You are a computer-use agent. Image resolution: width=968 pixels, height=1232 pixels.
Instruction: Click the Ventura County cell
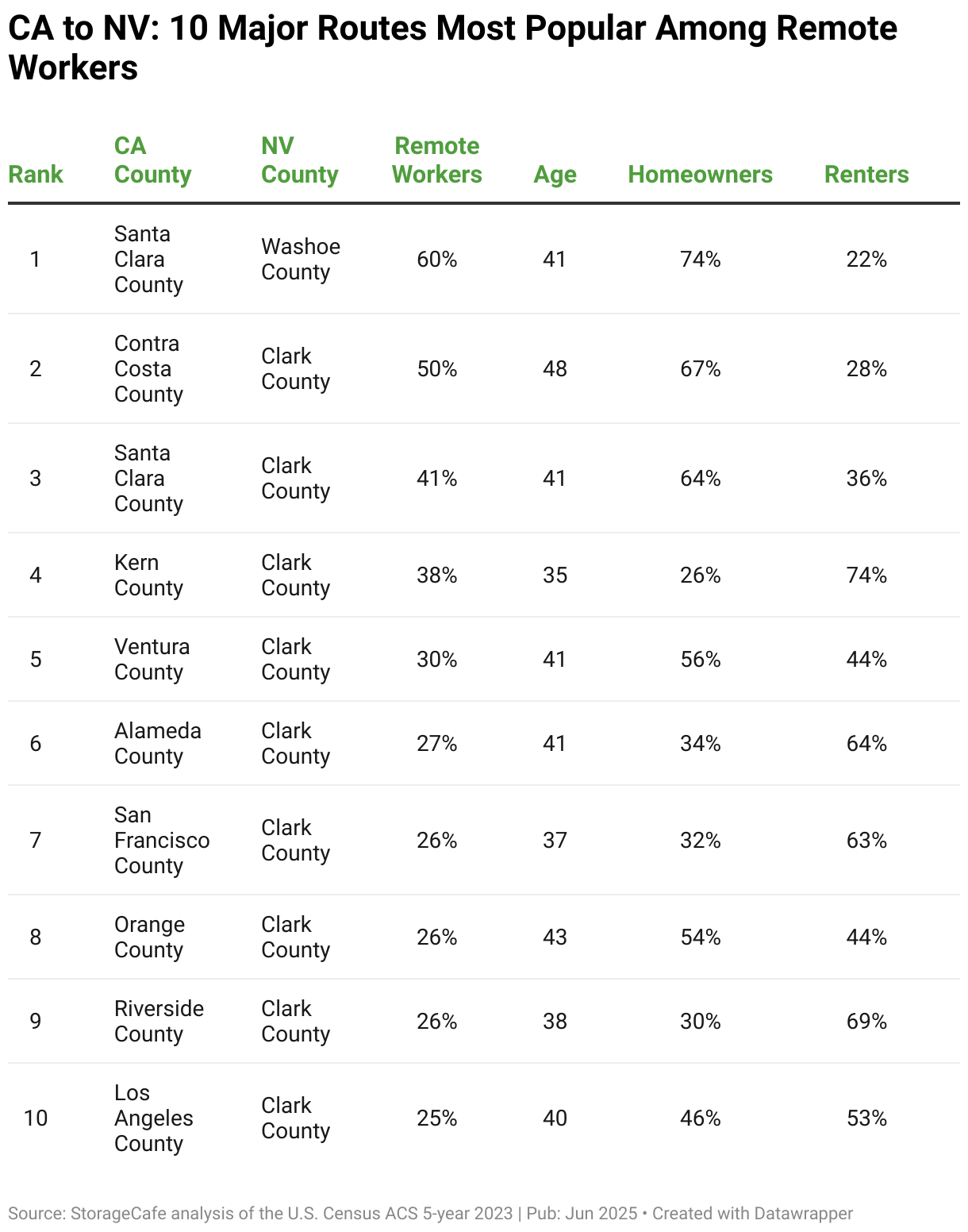[152, 660]
